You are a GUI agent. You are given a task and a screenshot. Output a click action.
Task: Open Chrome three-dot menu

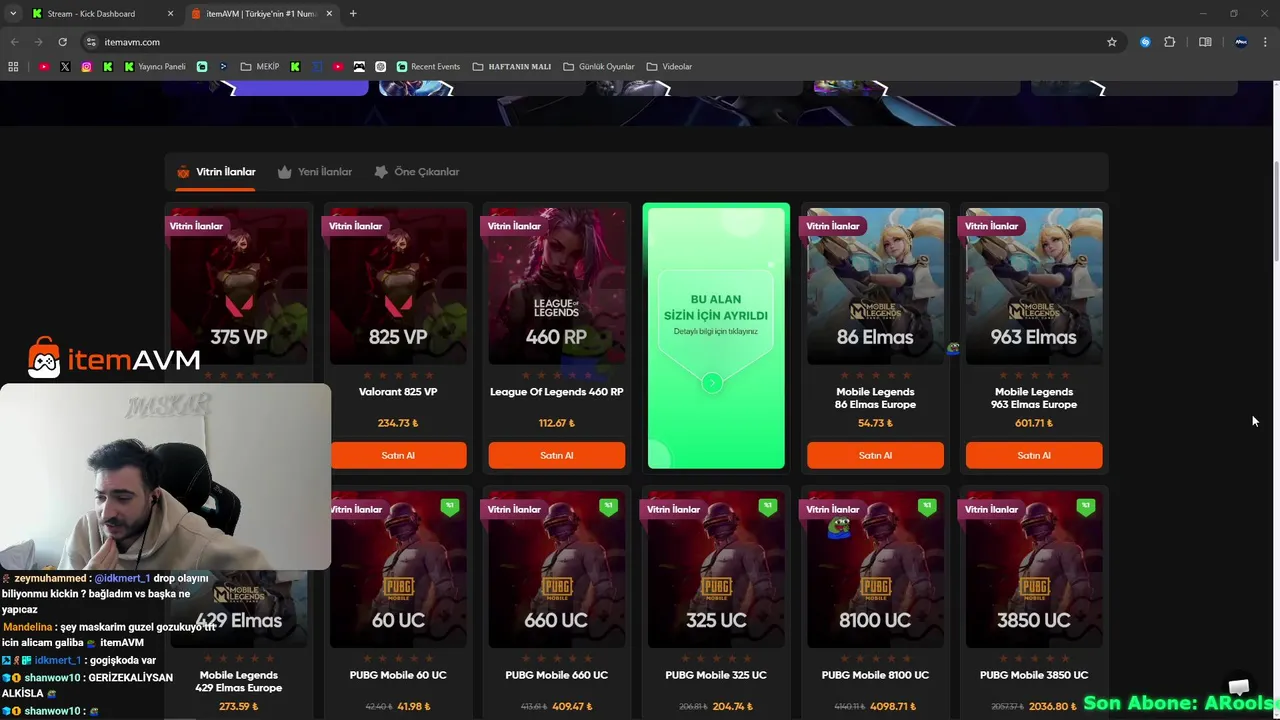[1266, 42]
